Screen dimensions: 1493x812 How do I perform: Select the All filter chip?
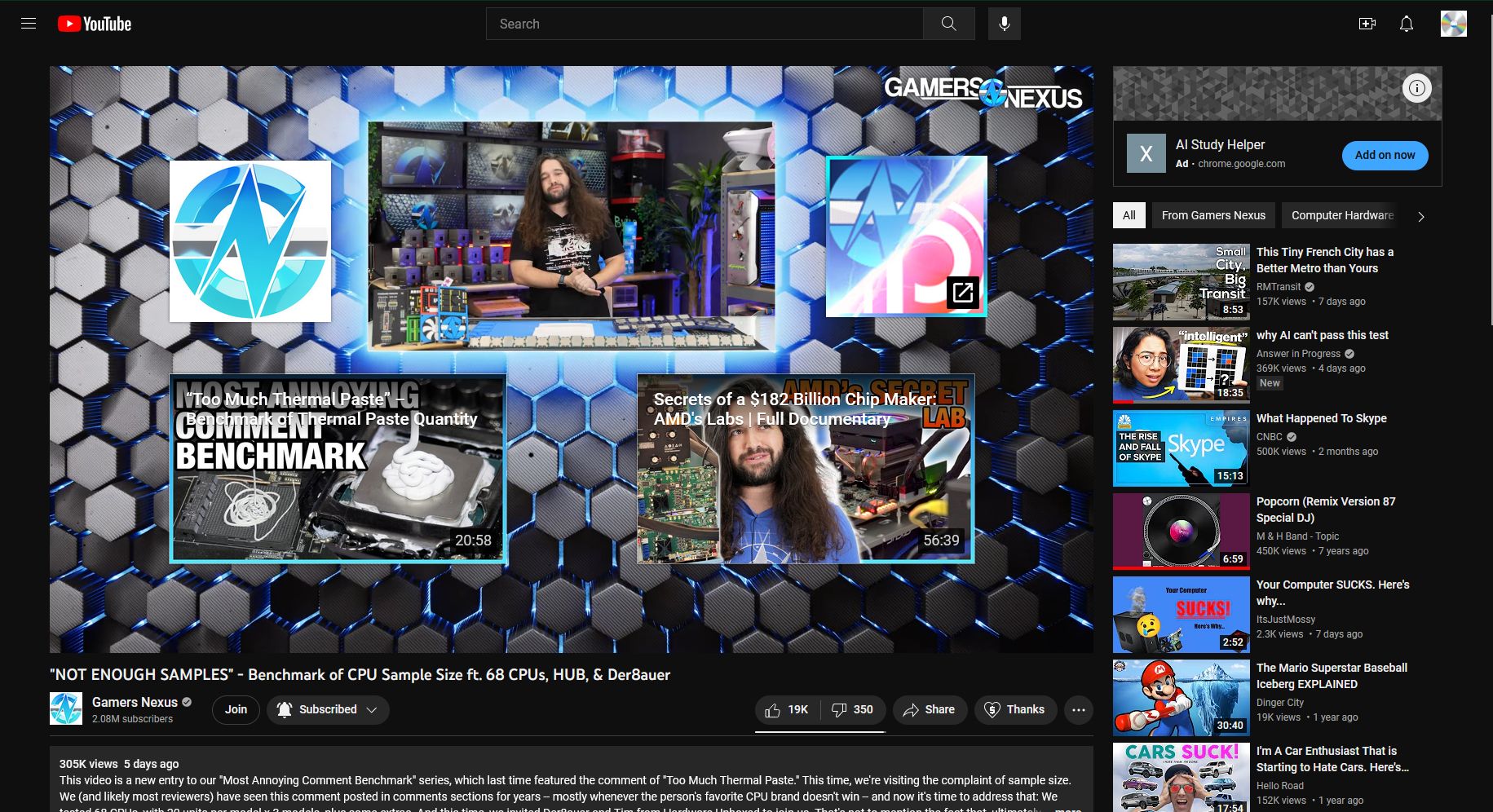pos(1129,215)
